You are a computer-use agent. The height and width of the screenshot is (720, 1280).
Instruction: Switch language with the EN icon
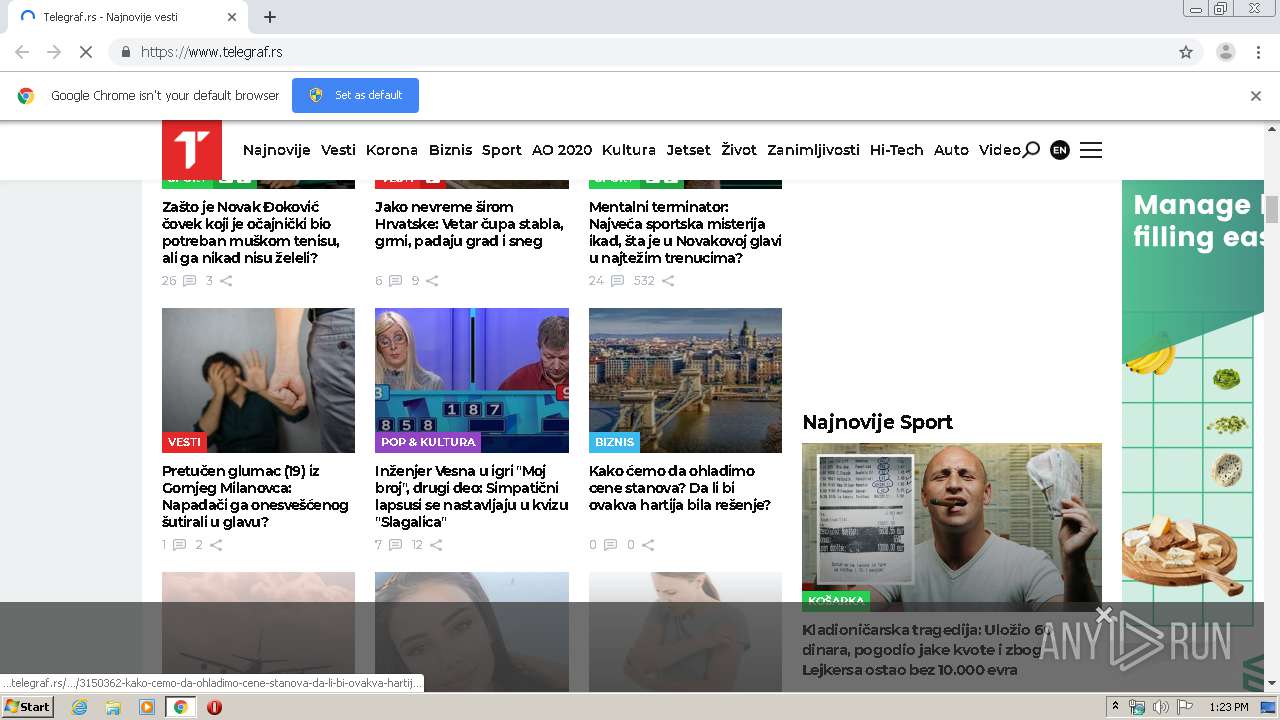(1060, 150)
